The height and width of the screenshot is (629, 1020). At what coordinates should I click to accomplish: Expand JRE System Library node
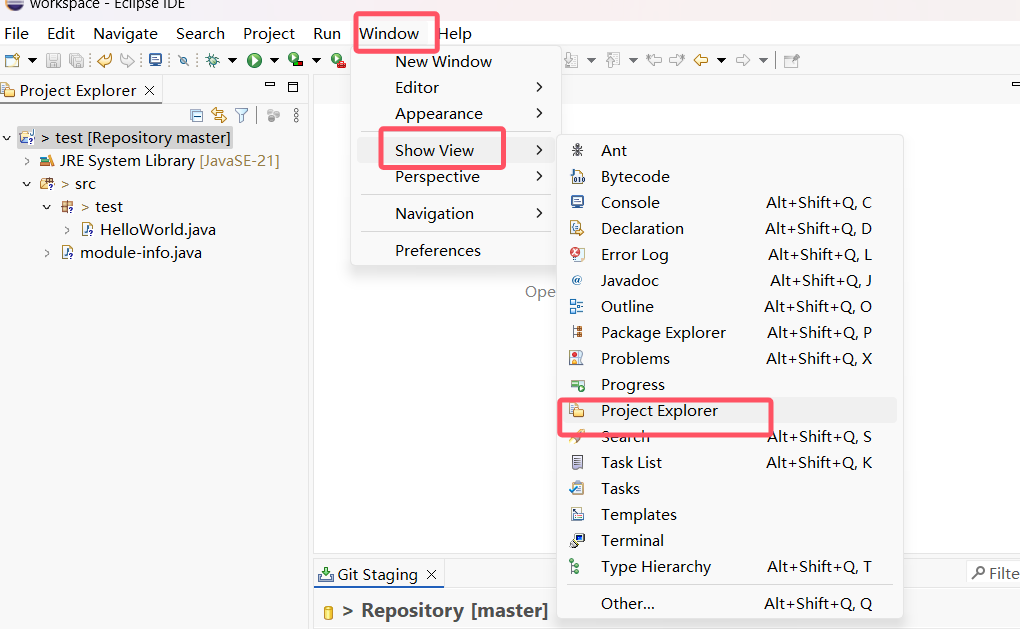[27, 161]
